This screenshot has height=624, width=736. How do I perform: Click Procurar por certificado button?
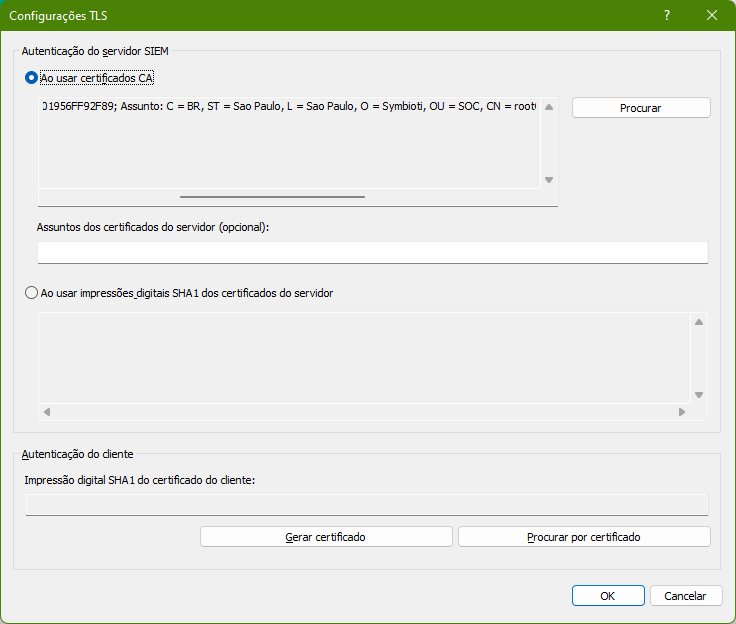click(584, 537)
